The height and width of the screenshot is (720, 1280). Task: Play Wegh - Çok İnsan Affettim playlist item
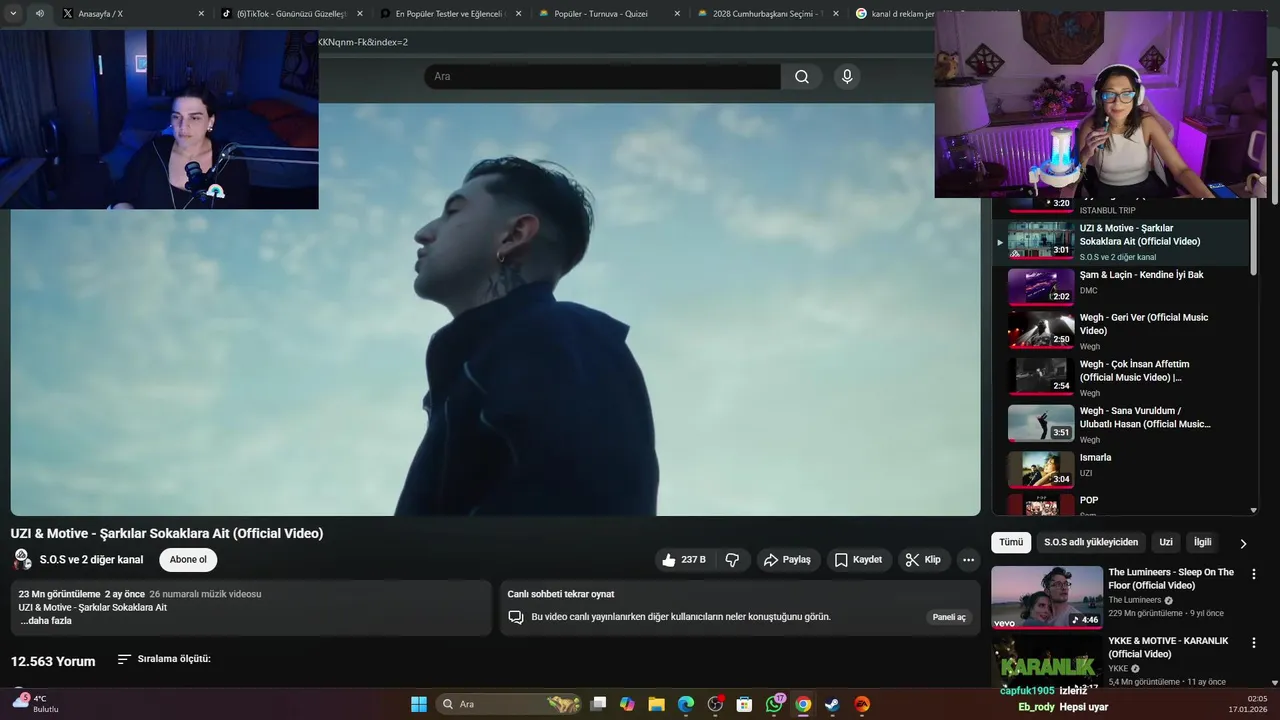[x=1120, y=378]
